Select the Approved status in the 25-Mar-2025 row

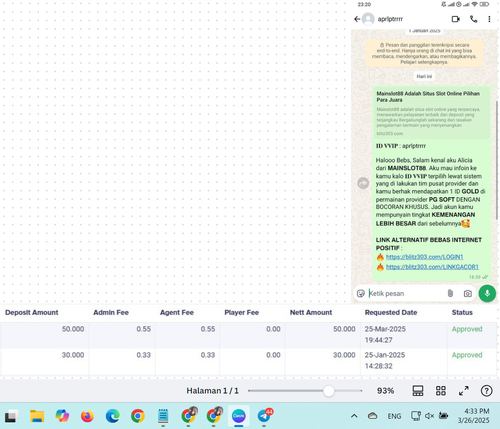467,329
